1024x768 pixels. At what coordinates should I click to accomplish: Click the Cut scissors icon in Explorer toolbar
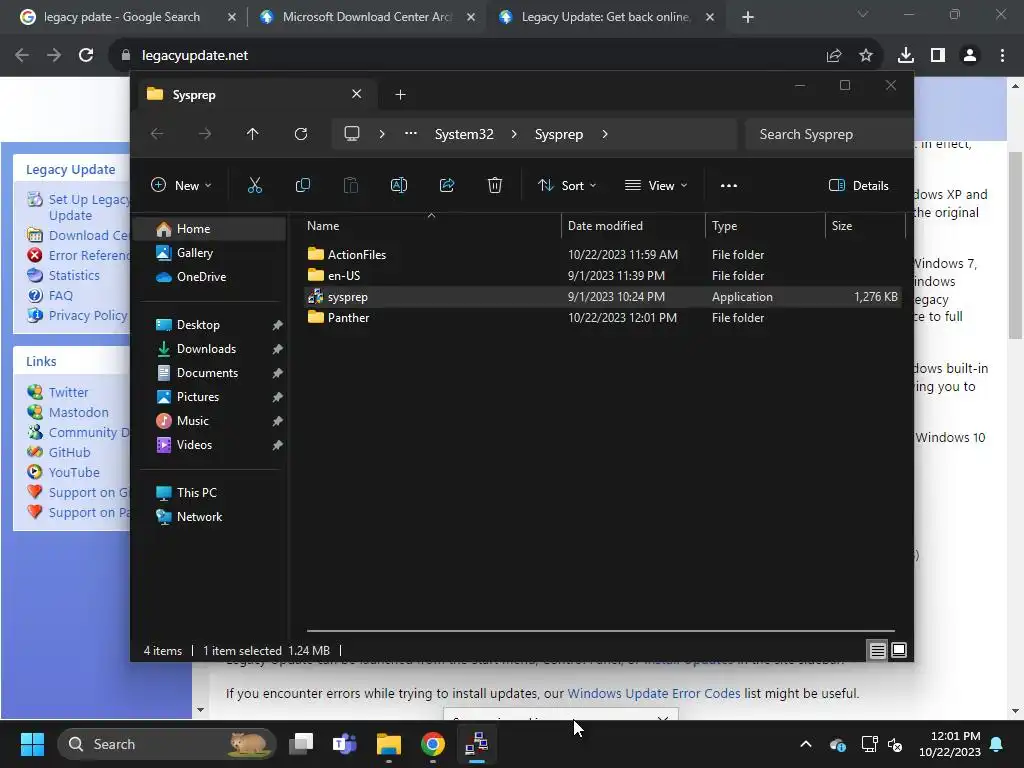click(x=255, y=185)
